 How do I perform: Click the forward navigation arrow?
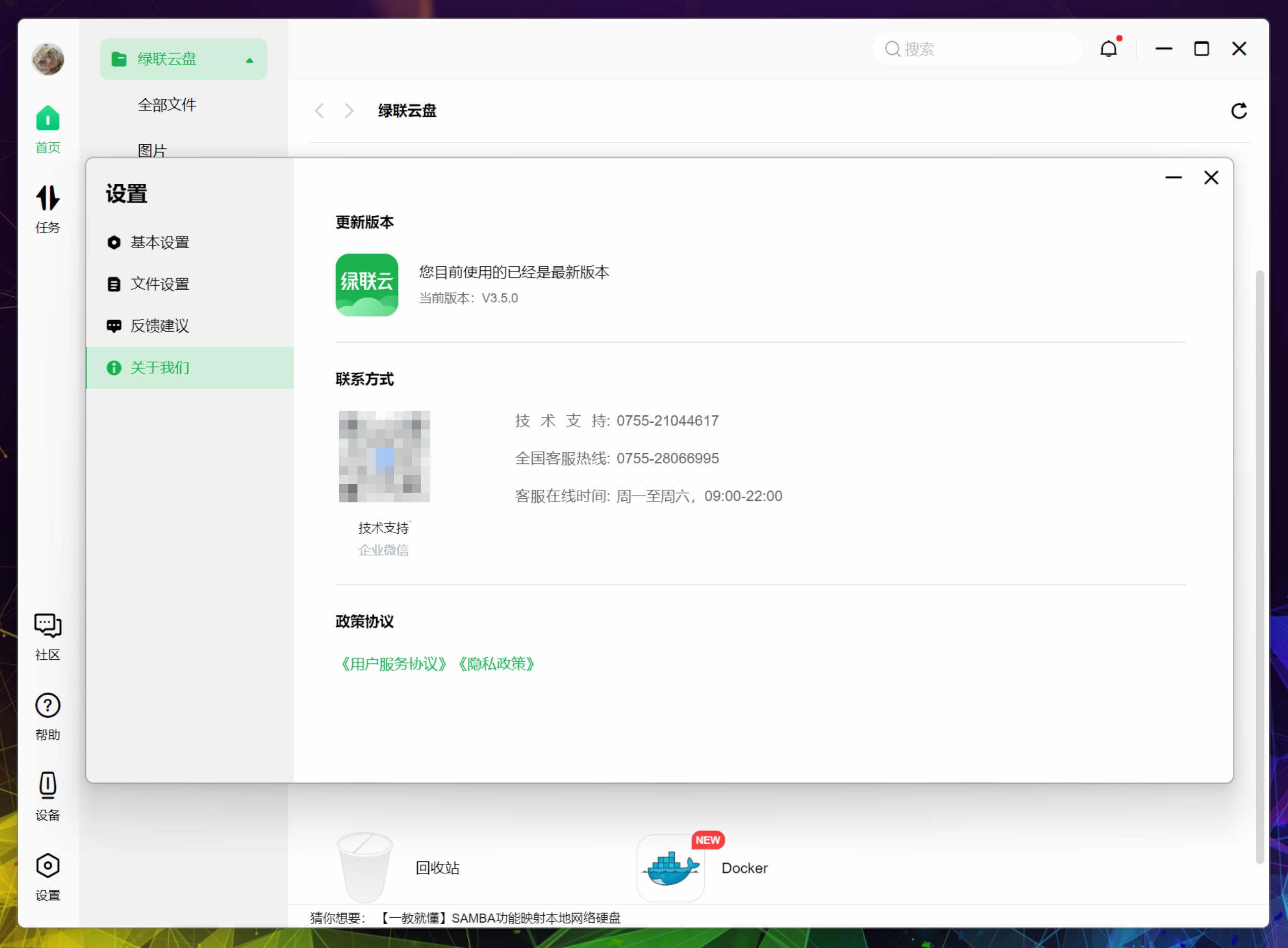(x=349, y=111)
